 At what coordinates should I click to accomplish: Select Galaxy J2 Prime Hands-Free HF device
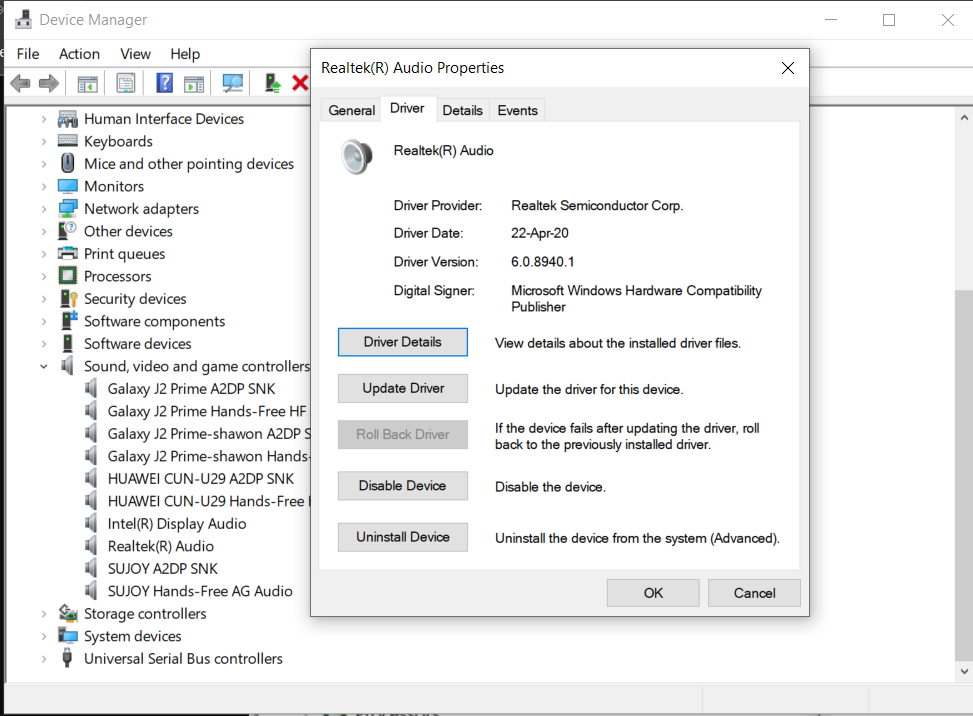pos(207,411)
